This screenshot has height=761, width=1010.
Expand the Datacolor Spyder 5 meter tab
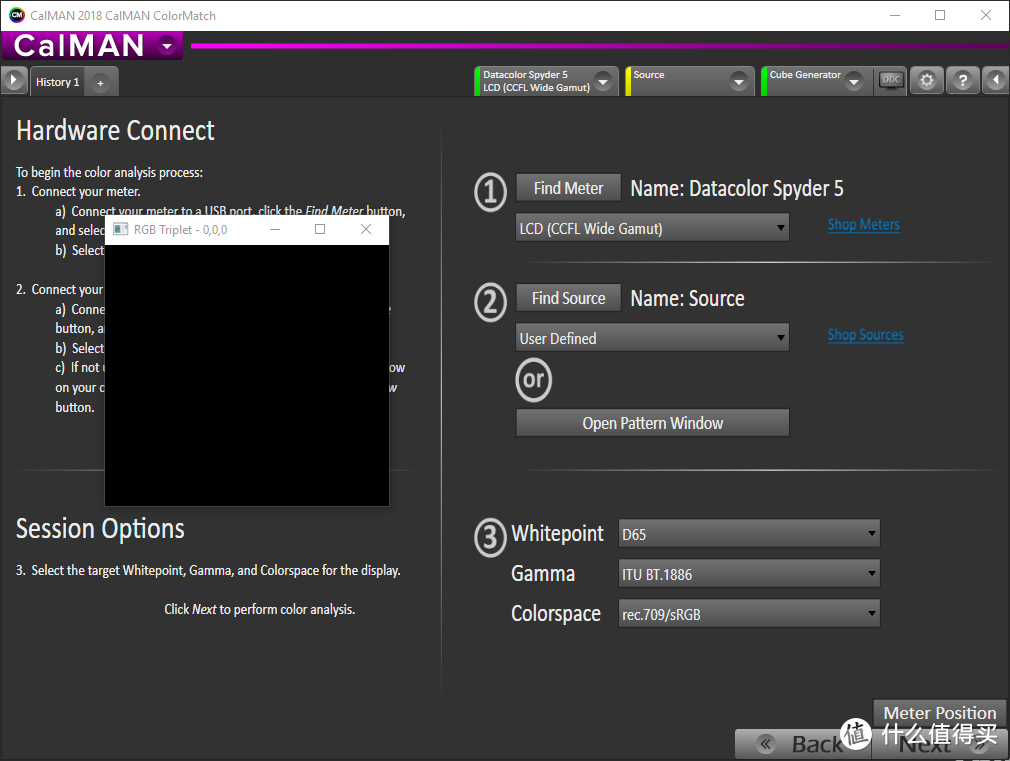click(603, 82)
